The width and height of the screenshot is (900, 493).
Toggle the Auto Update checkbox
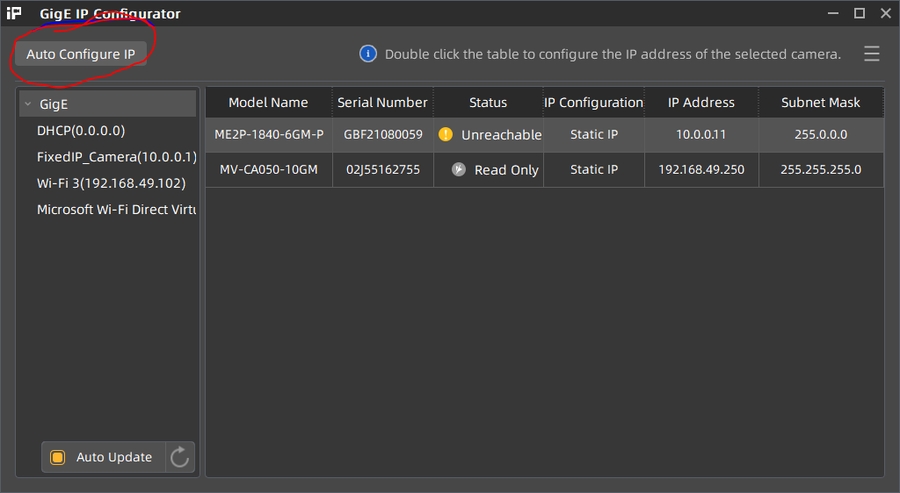[58, 457]
